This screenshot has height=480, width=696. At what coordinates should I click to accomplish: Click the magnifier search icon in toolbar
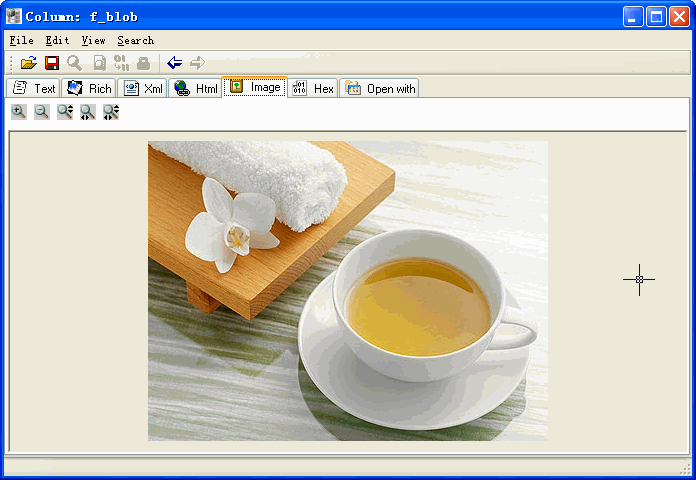[74, 63]
